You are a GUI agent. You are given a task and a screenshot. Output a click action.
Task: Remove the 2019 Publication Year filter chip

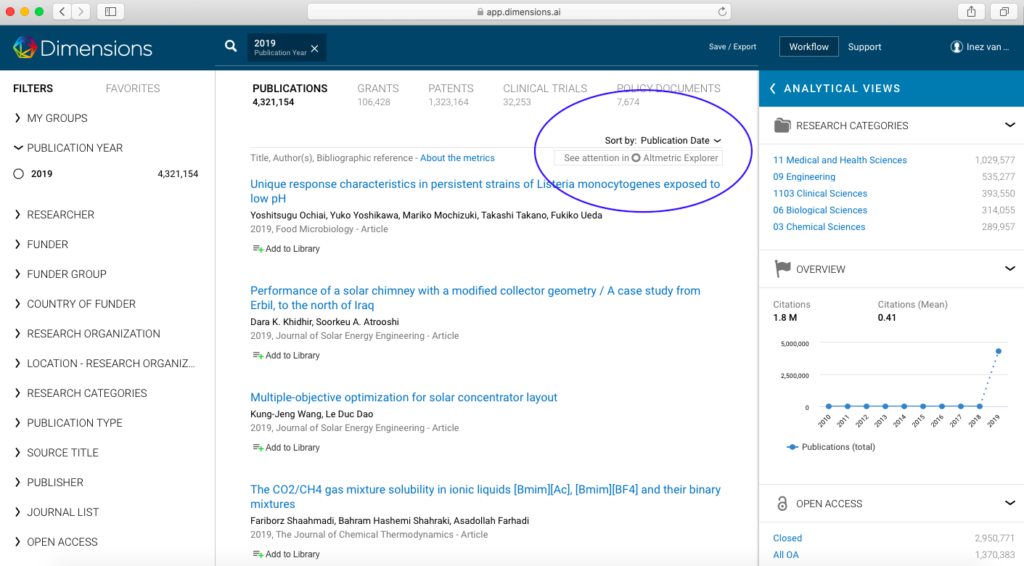pyautogui.click(x=315, y=48)
